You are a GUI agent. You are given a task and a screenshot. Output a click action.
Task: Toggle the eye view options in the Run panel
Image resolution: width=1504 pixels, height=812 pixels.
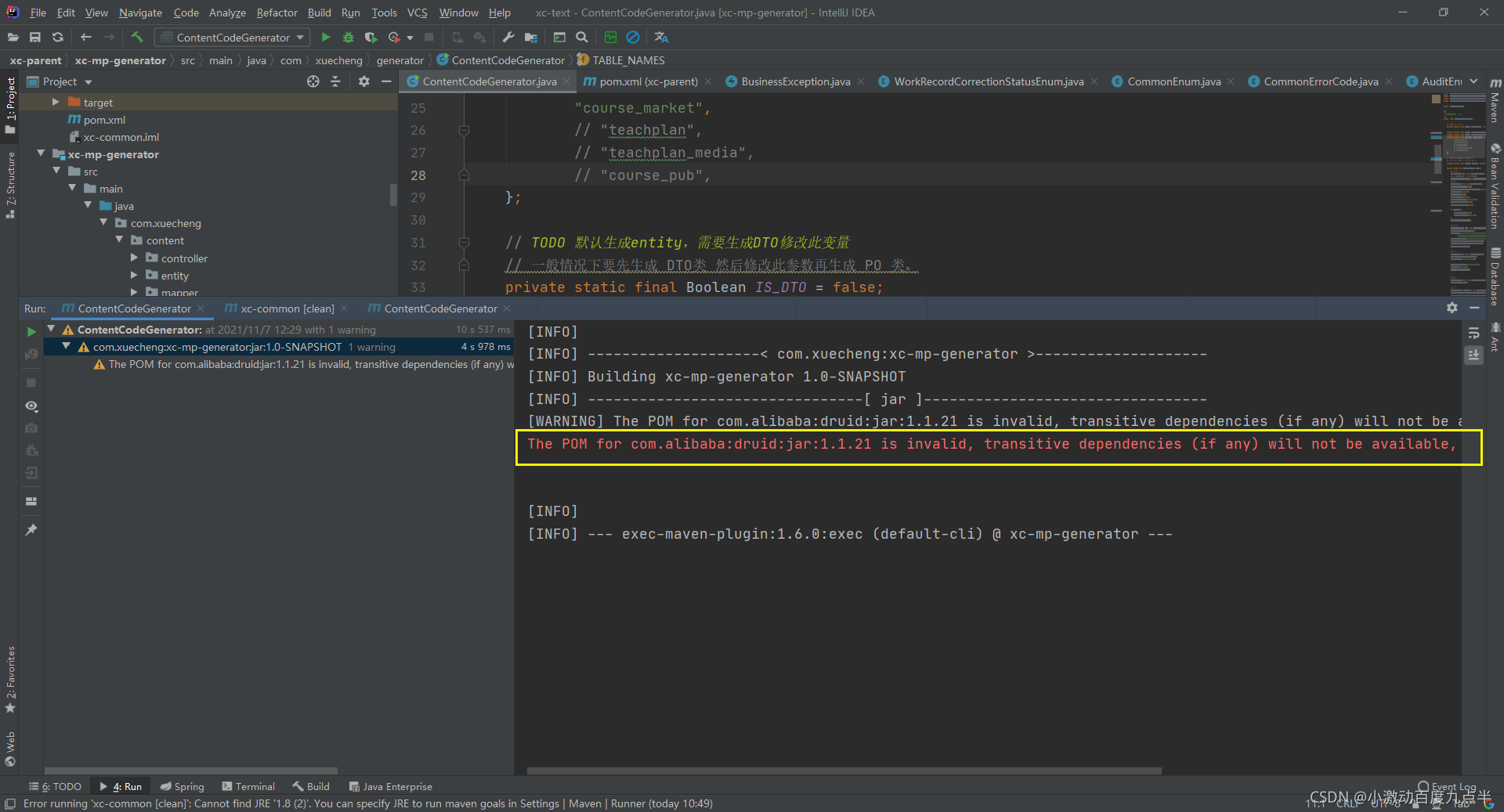point(31,406)
